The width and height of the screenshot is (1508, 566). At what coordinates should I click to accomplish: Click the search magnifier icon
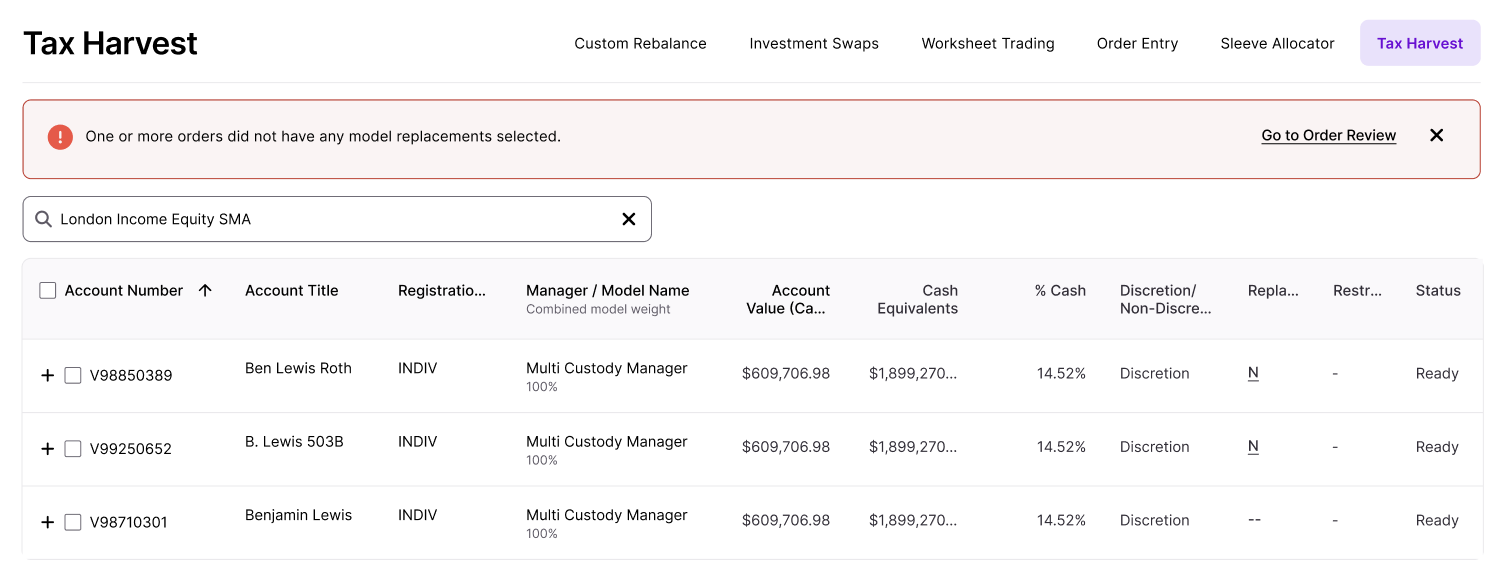pyautogui.click(x=43, y=219)
